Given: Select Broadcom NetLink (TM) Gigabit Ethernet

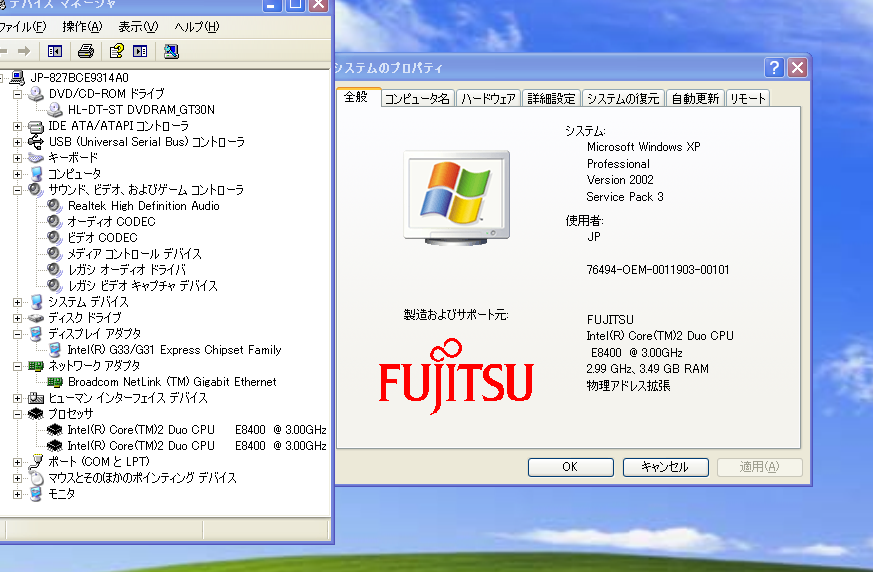Looking at the screenshot, I should (172, 382).
